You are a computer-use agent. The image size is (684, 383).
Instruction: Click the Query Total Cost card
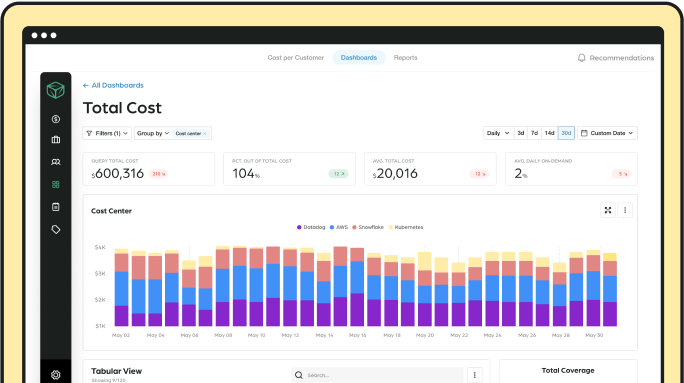tap(149, 169)
